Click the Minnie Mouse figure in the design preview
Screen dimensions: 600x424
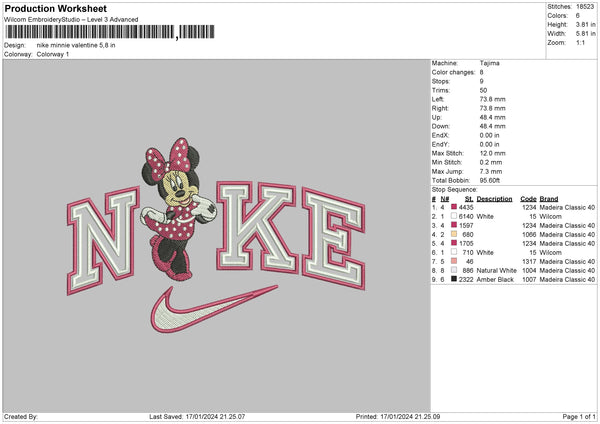click(x=178, y=209)
